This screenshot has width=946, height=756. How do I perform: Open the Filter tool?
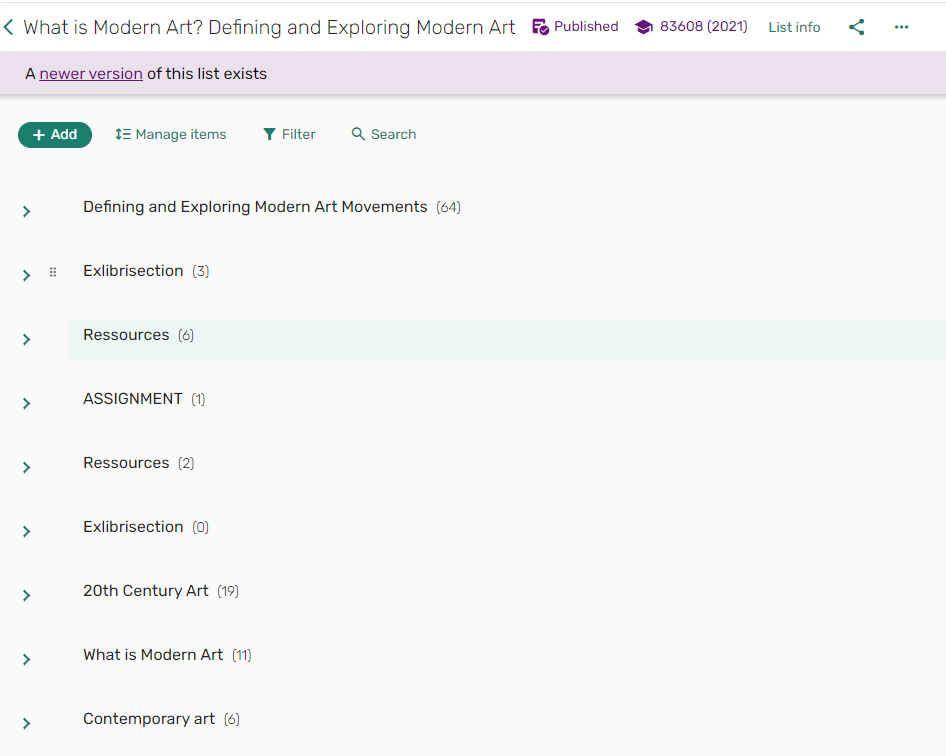click(x=289, y=134)
